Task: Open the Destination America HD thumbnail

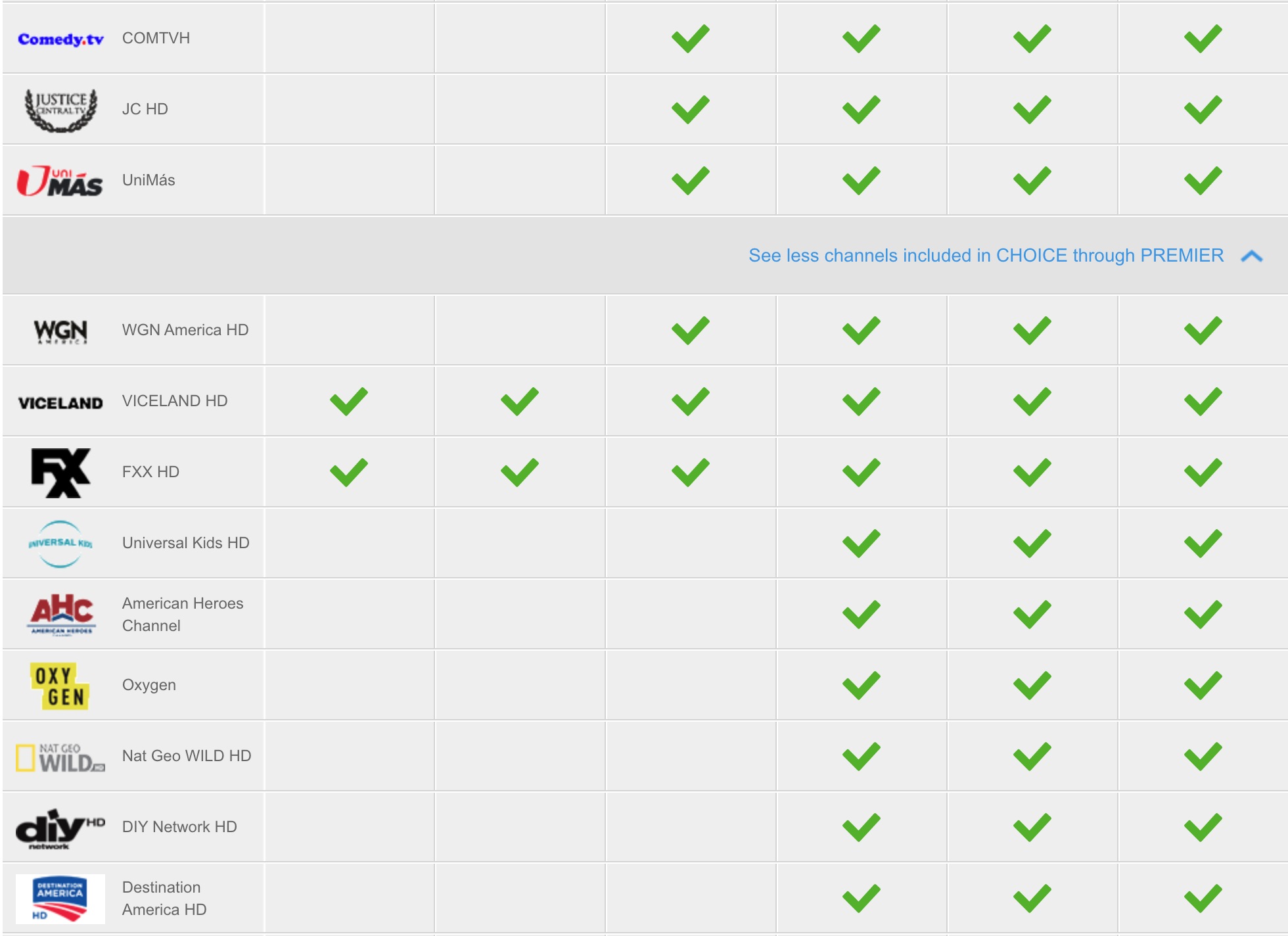Action: tap(60, 899)
